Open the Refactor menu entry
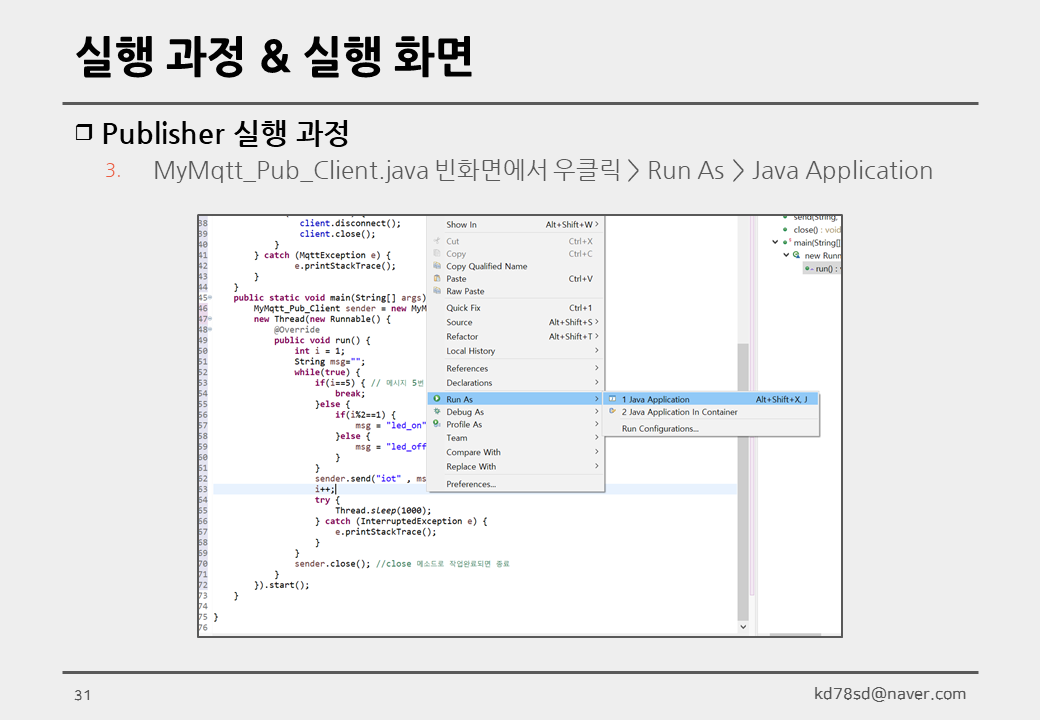The height and width of the screenshot is (720, 1040). (x=516, y=337)
